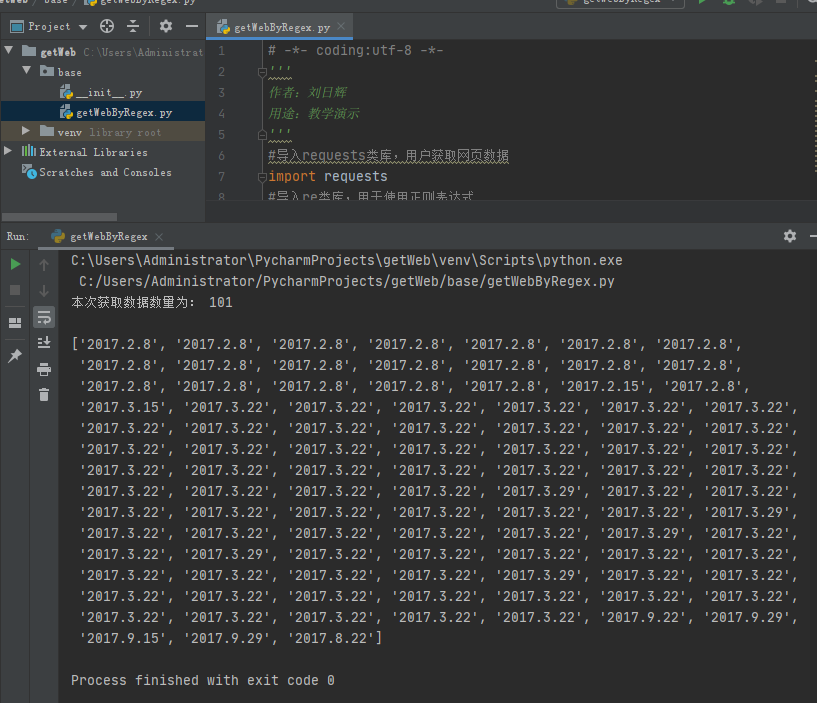Rerun the script using the green play icon

15,264
